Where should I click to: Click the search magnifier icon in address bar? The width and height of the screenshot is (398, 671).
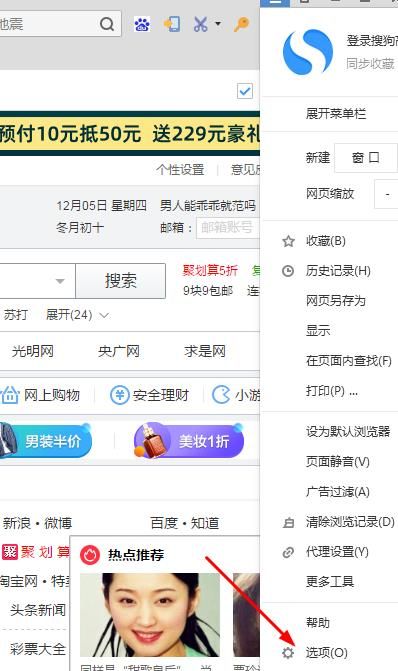(107, 24)
